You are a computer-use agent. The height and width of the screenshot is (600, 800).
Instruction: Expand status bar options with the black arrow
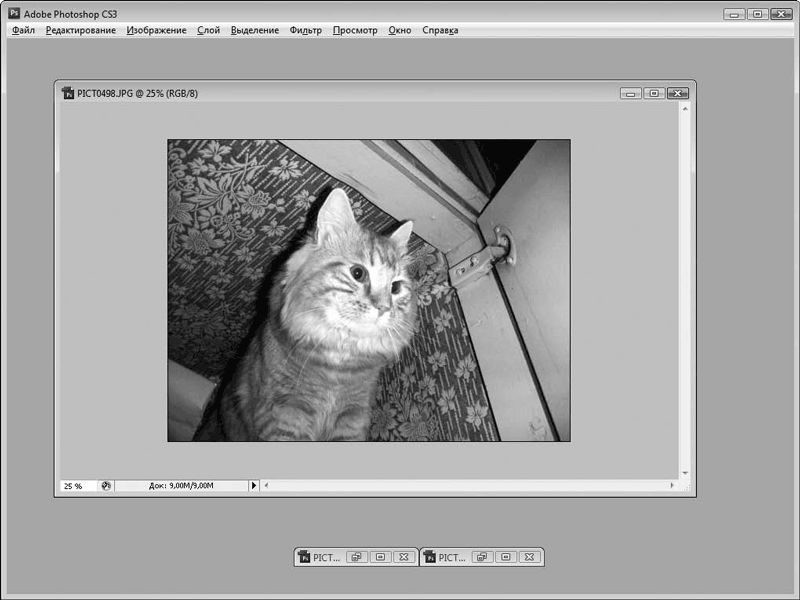point(253,486)
